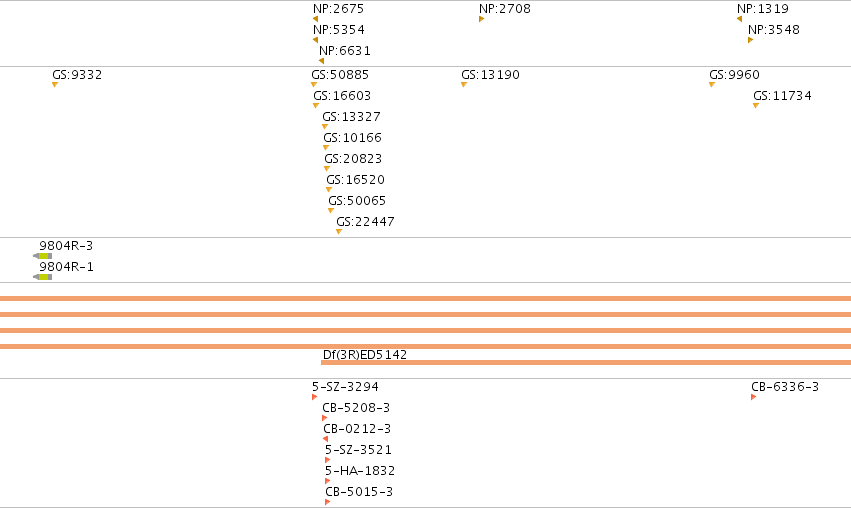The image size is (851, 508).
Task: Click the 5-HA-1832 feature label
Action: point(360,471)
